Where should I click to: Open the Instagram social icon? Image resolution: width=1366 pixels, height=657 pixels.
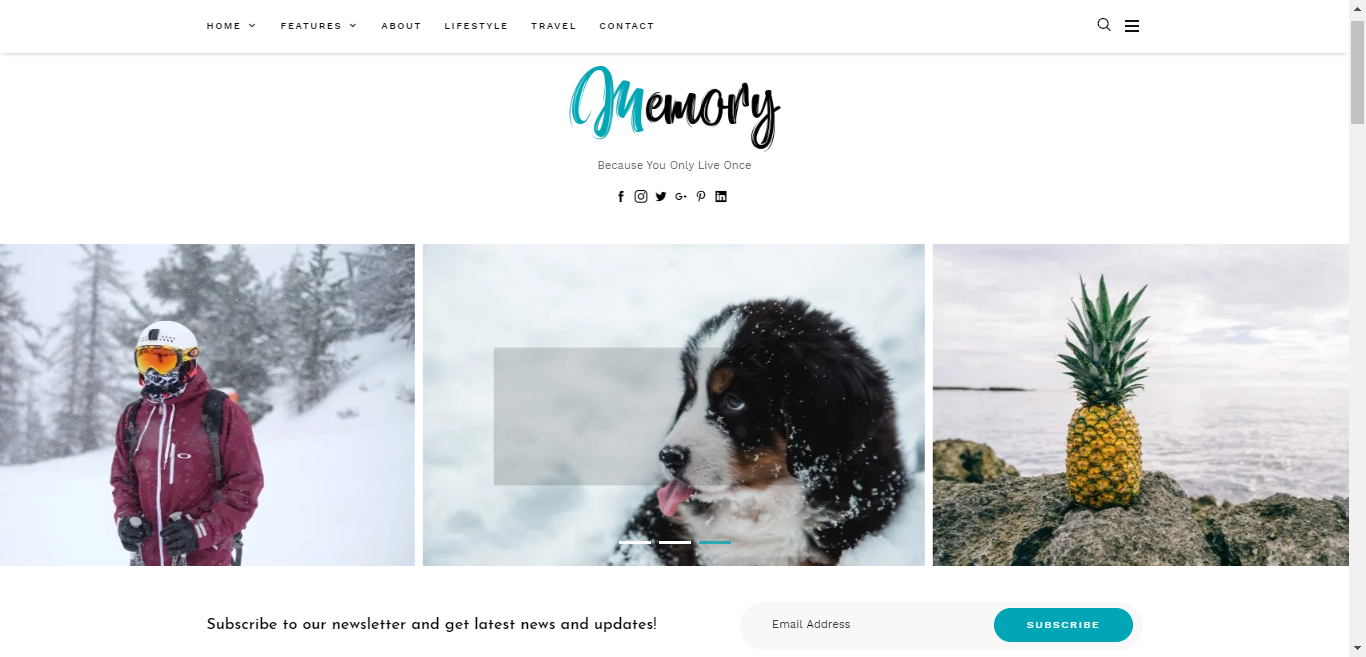click(641, 196)
